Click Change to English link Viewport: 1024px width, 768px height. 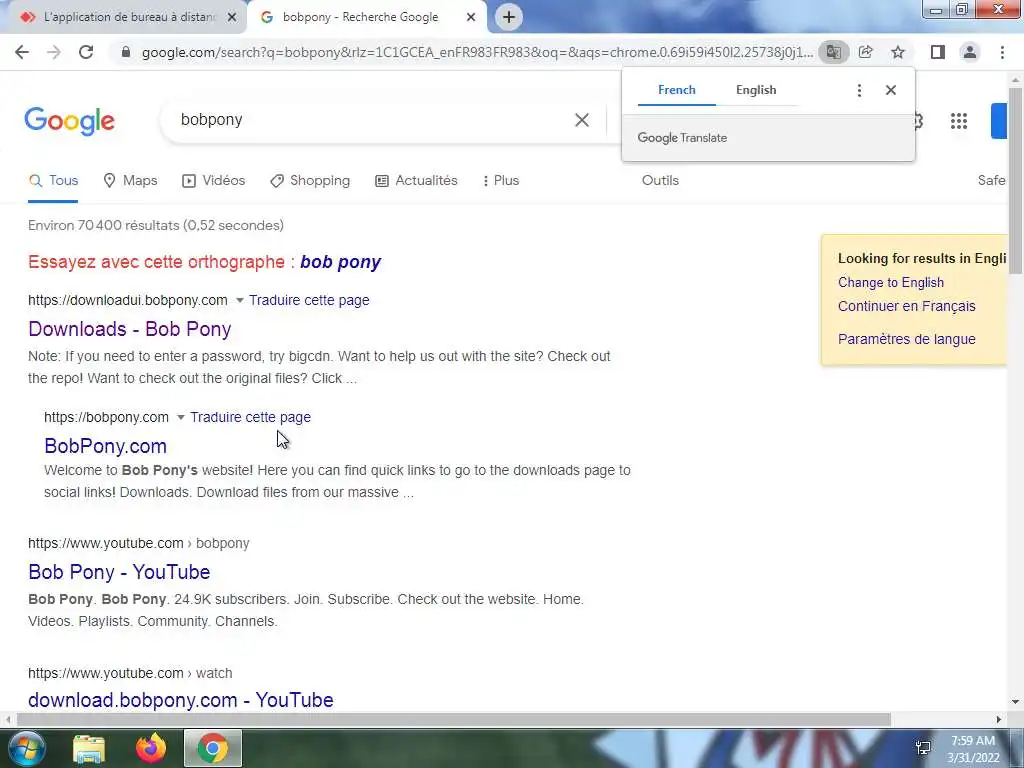[891, 283]
